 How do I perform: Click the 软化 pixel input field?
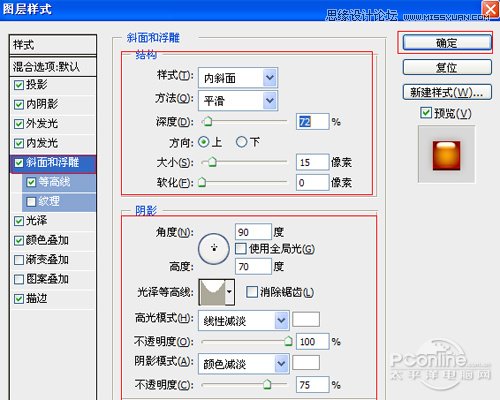(312, 183)
